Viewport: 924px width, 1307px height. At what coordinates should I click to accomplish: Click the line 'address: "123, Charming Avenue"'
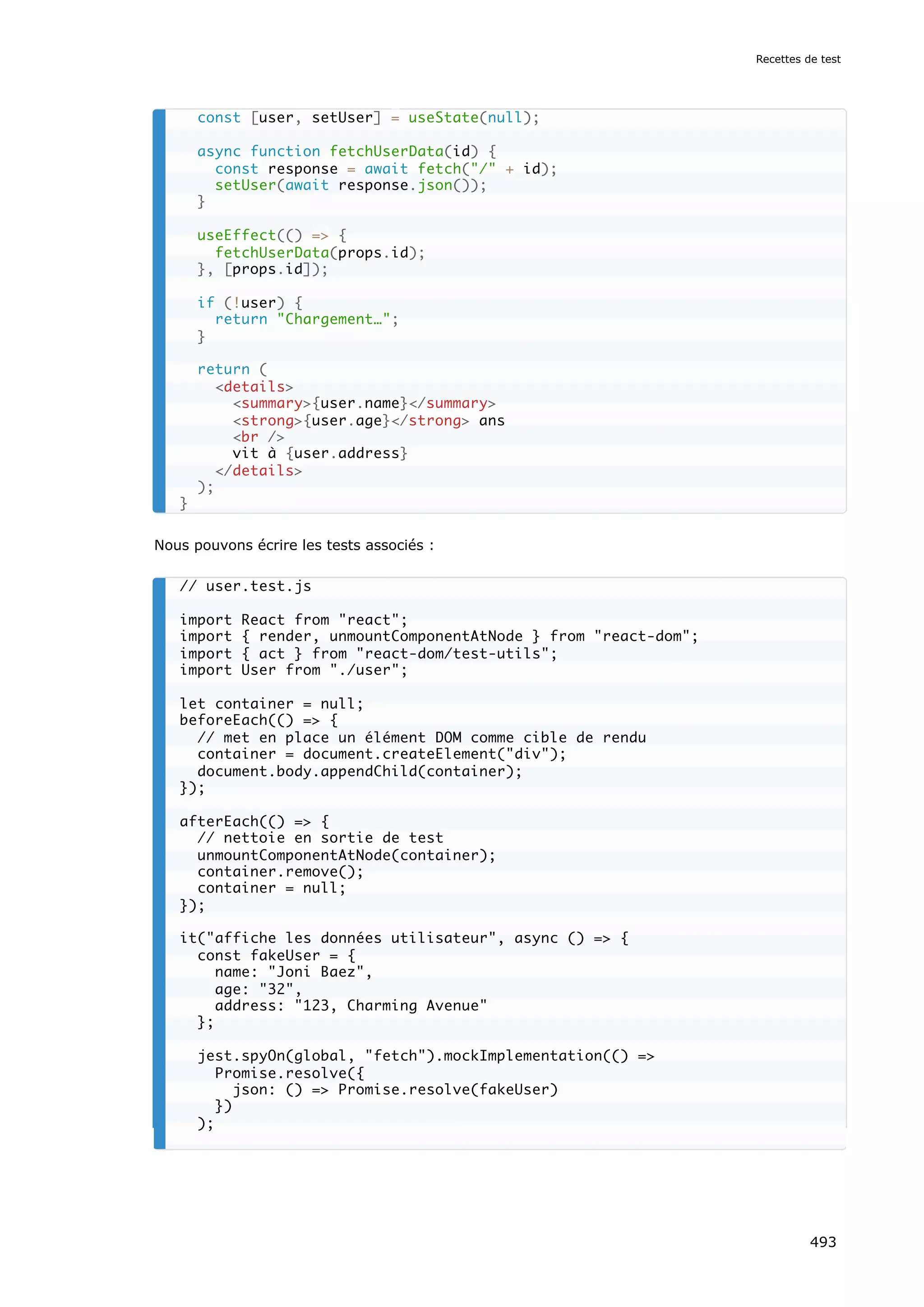click(351, 1006)
